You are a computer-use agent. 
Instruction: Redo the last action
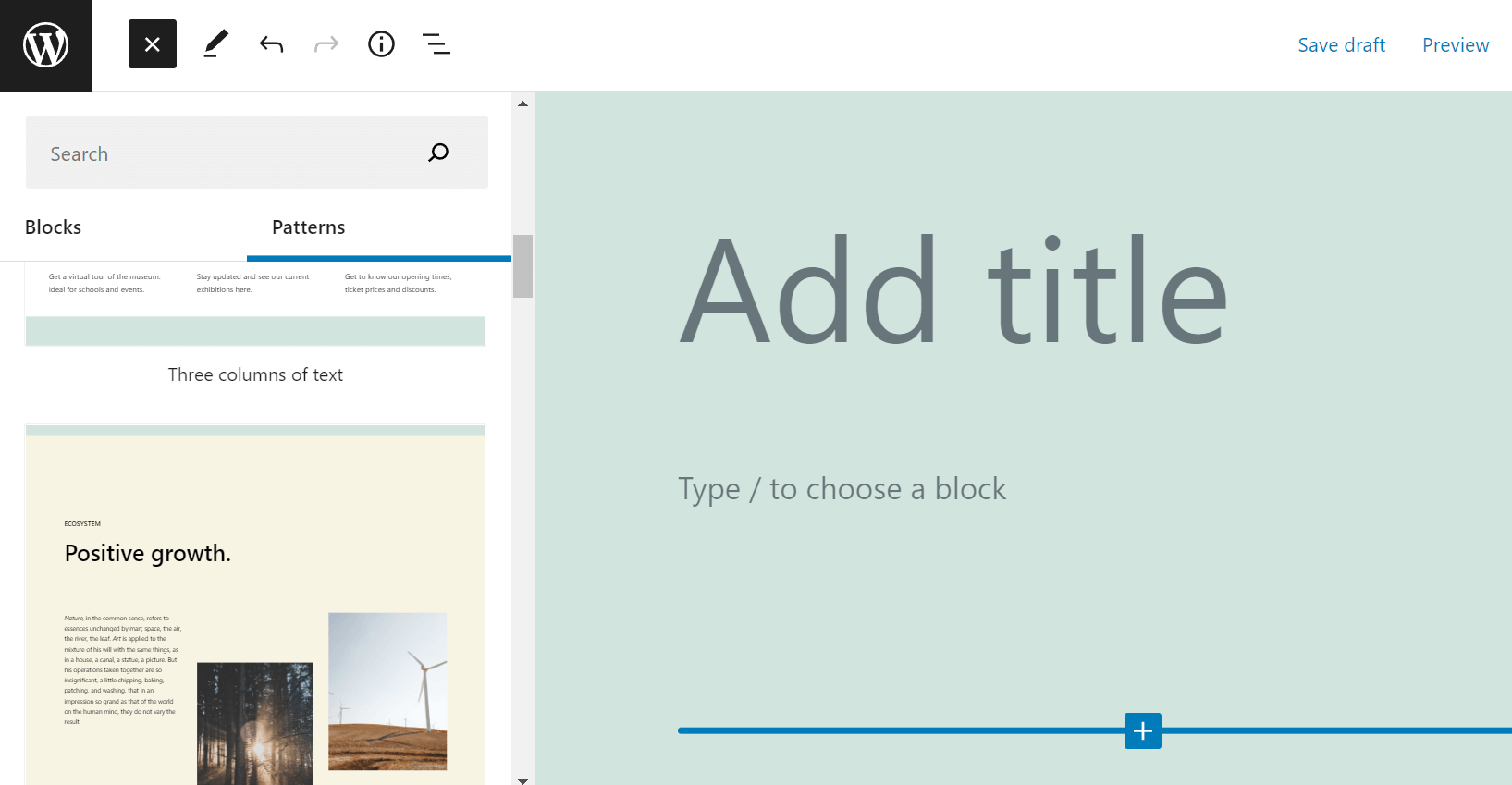[326, 43]
